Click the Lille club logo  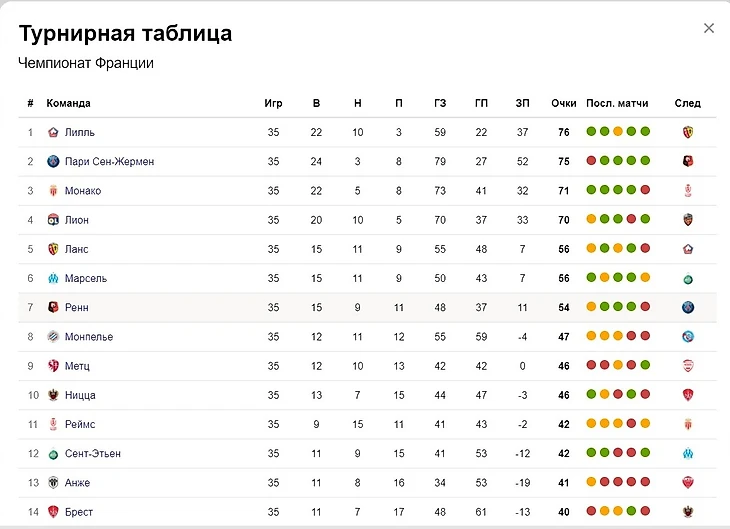point(53,132)
